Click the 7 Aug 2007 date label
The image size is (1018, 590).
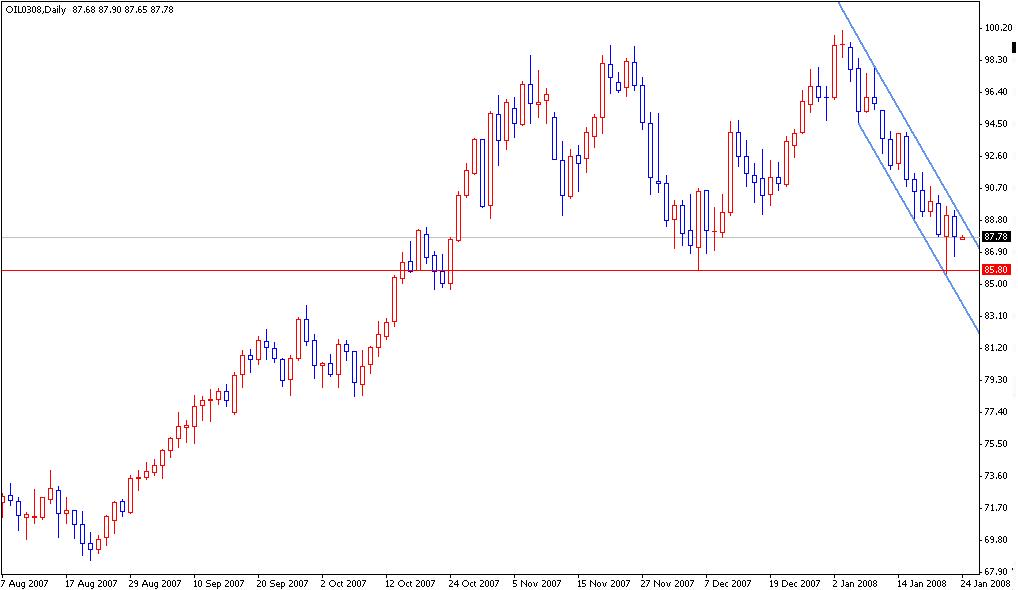click(x=25, y=584)
